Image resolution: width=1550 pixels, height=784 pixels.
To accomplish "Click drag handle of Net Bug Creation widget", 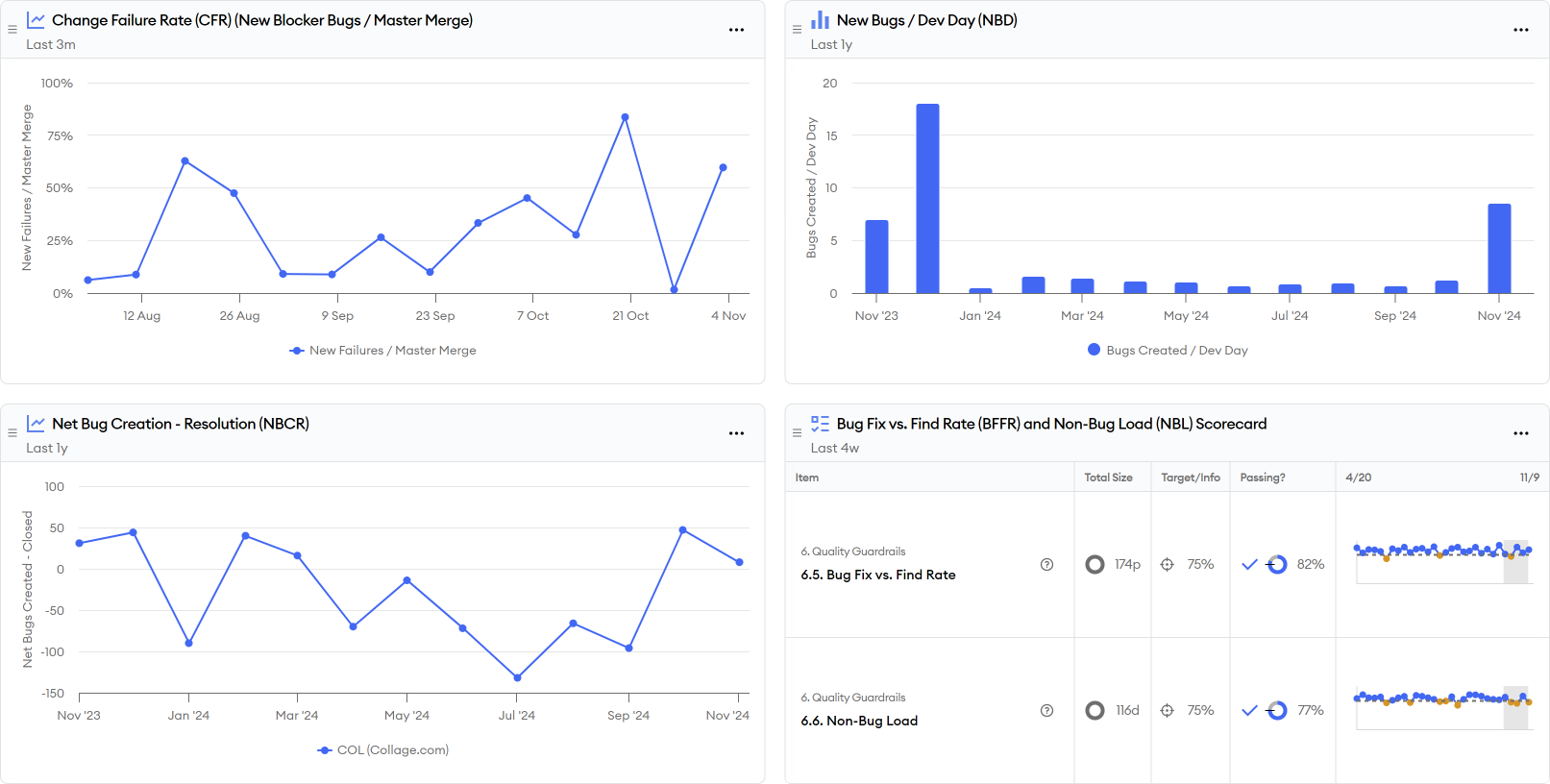I will (x=12, y=433).
